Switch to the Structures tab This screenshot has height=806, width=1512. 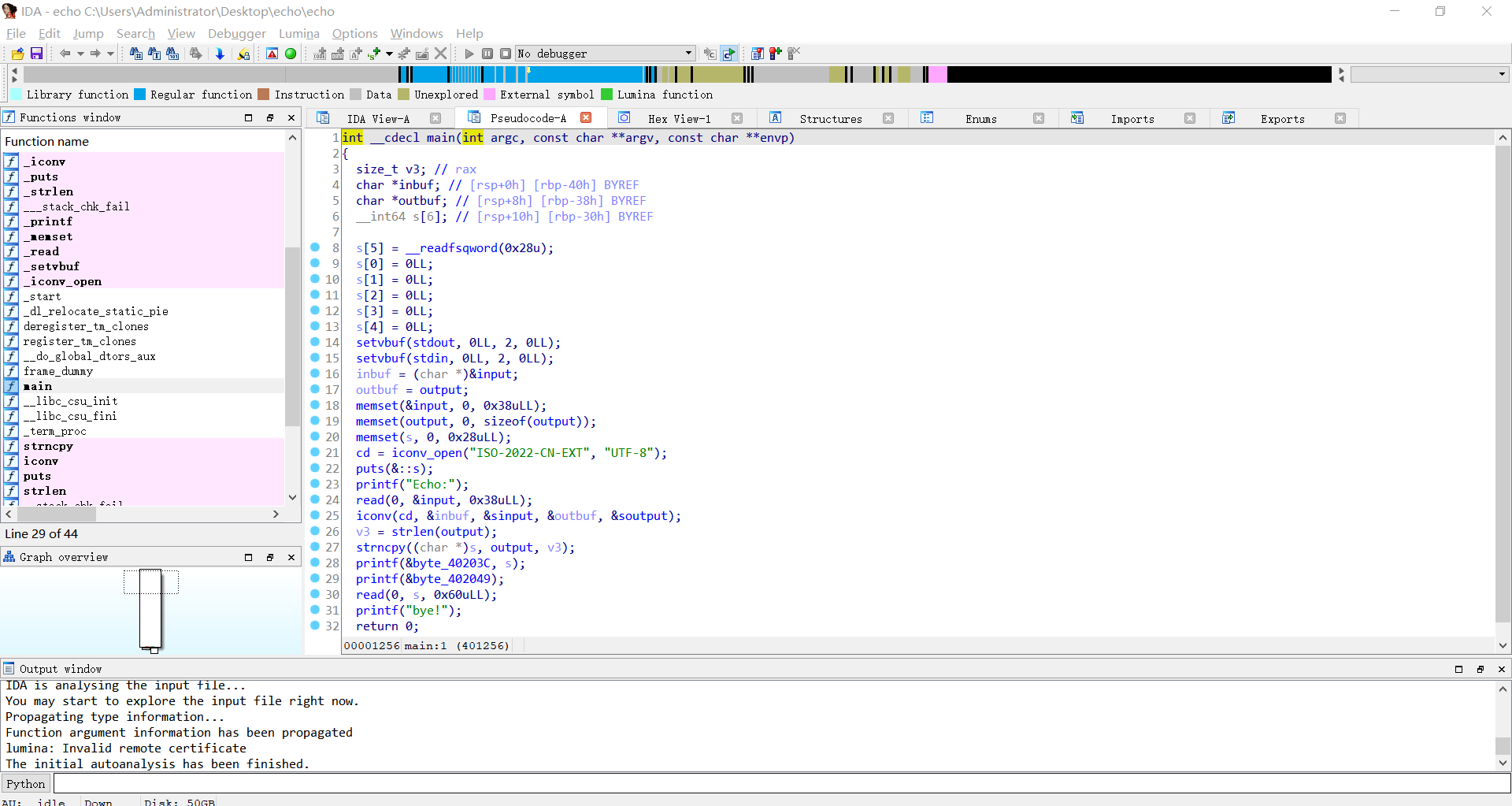(830, 119)
